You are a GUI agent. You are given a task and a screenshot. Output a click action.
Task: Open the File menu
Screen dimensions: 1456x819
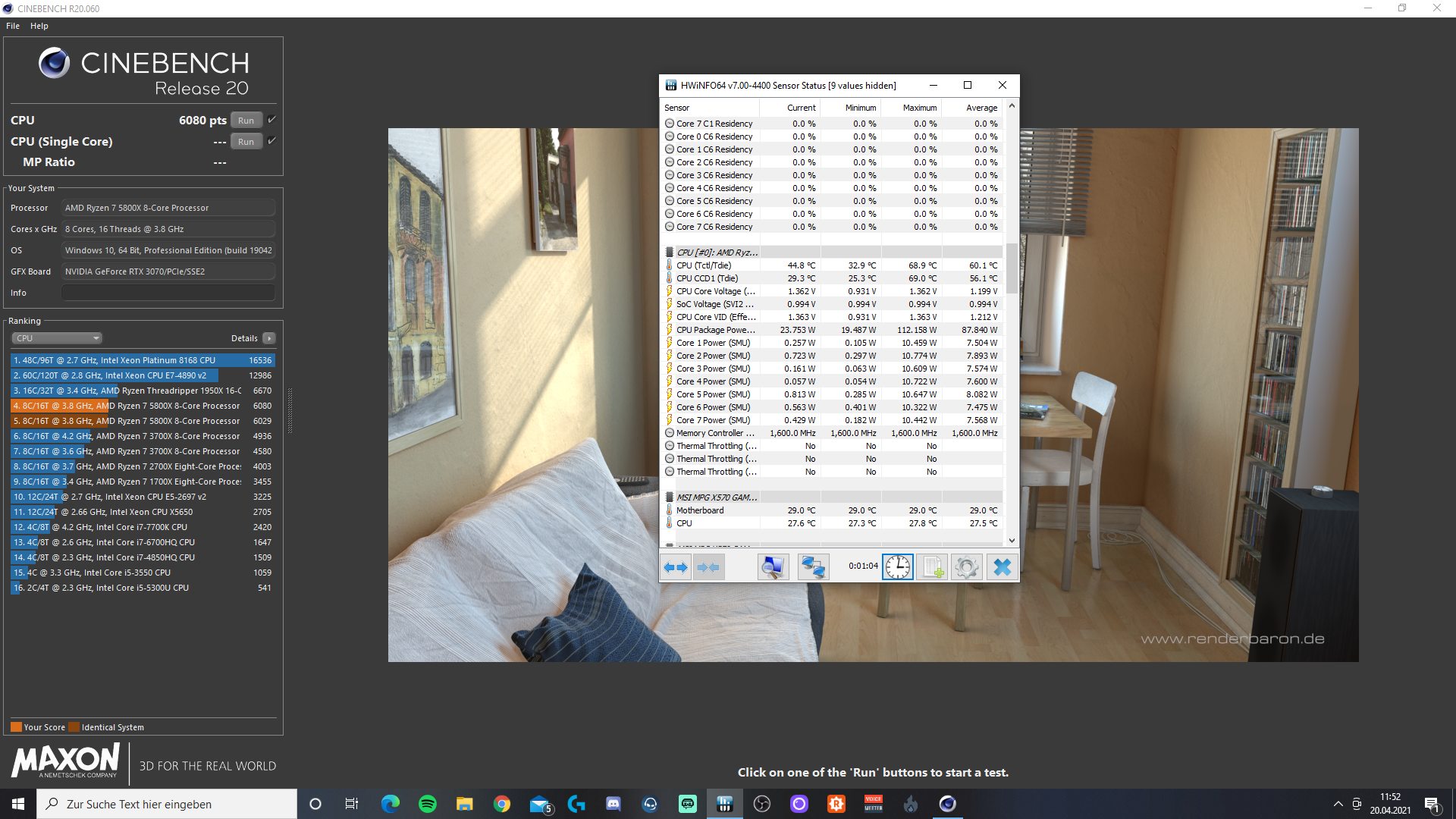13,26
